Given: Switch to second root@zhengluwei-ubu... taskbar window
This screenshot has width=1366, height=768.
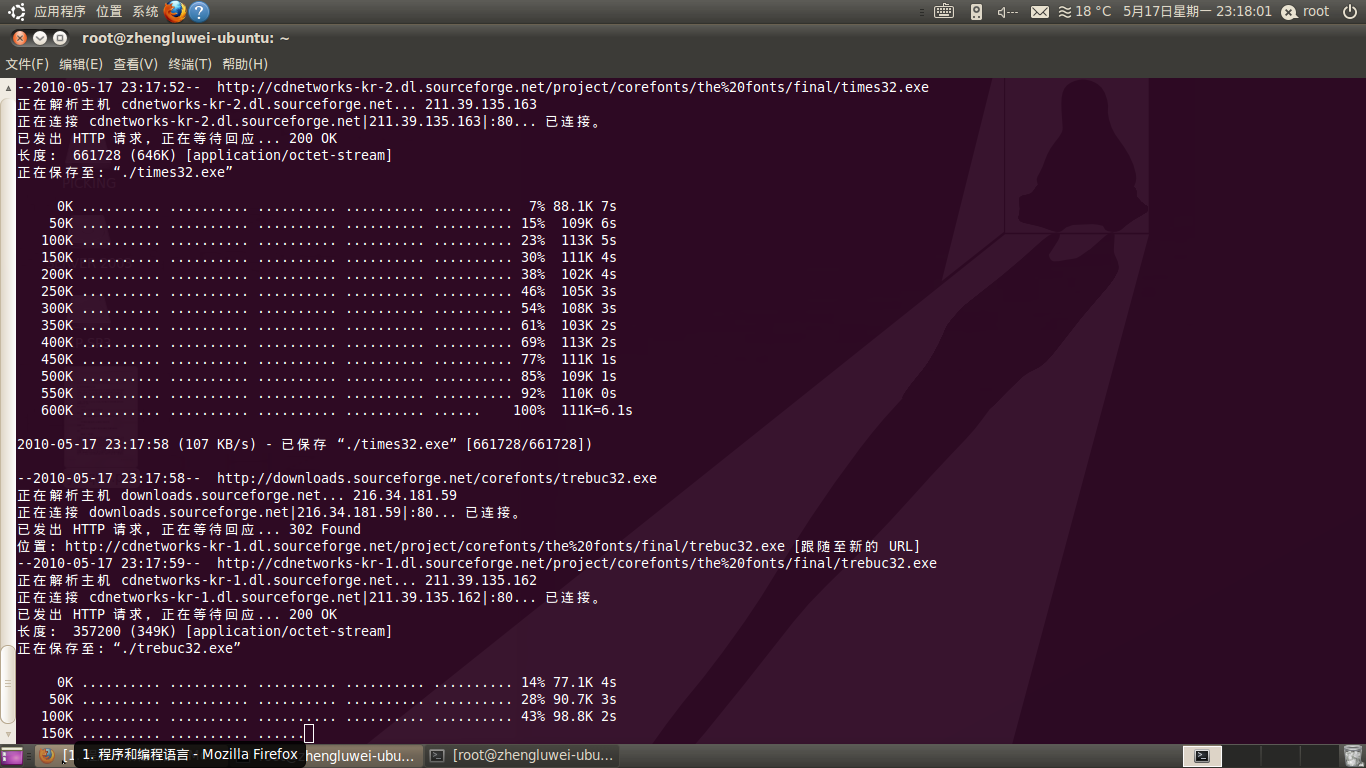Looking at the screenshot, I should 522,756.
